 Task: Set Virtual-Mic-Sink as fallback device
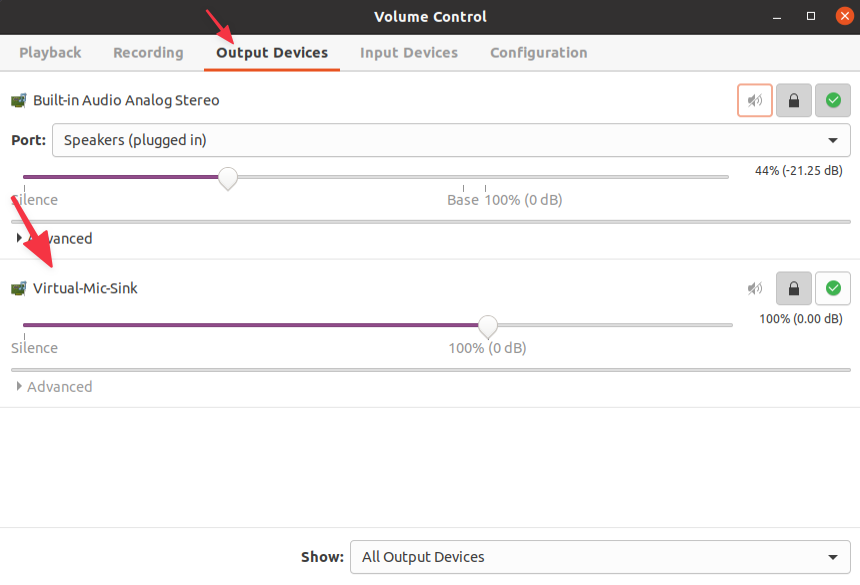[x=832, y=289]
